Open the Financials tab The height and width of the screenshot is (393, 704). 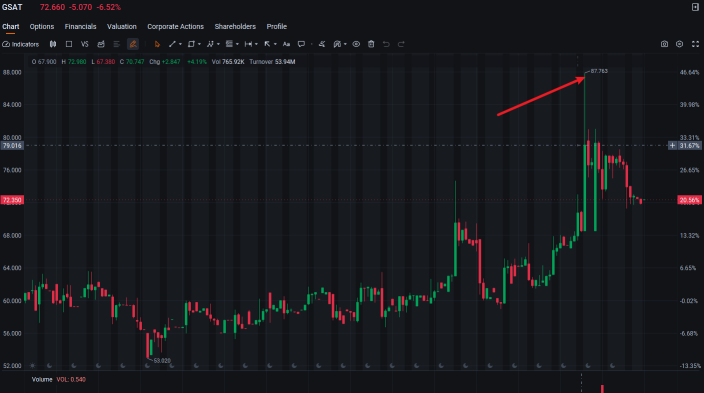click(80, 26)
